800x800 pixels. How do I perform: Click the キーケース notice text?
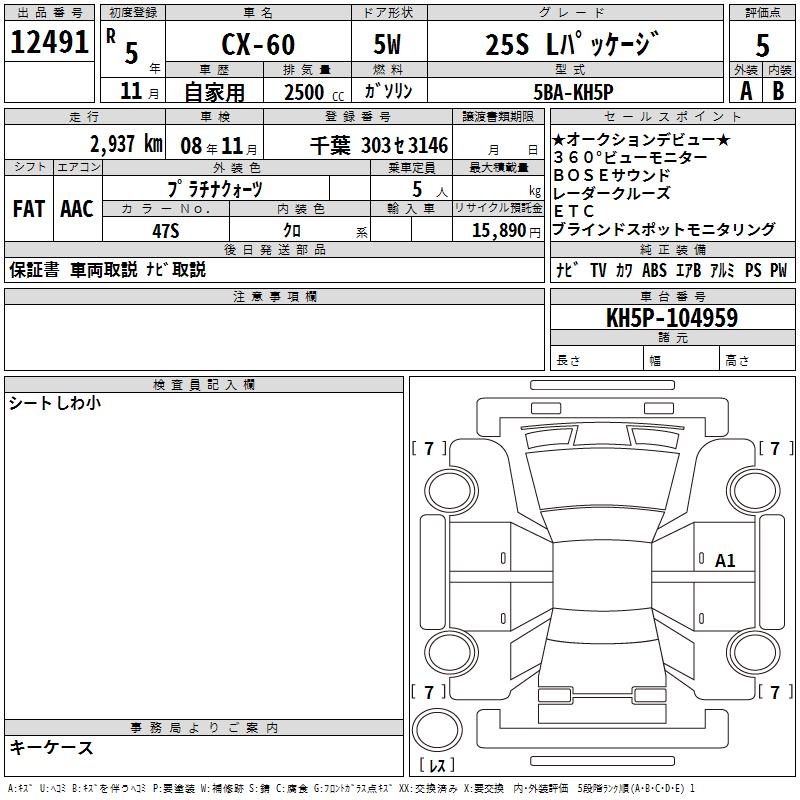[52, 747]
